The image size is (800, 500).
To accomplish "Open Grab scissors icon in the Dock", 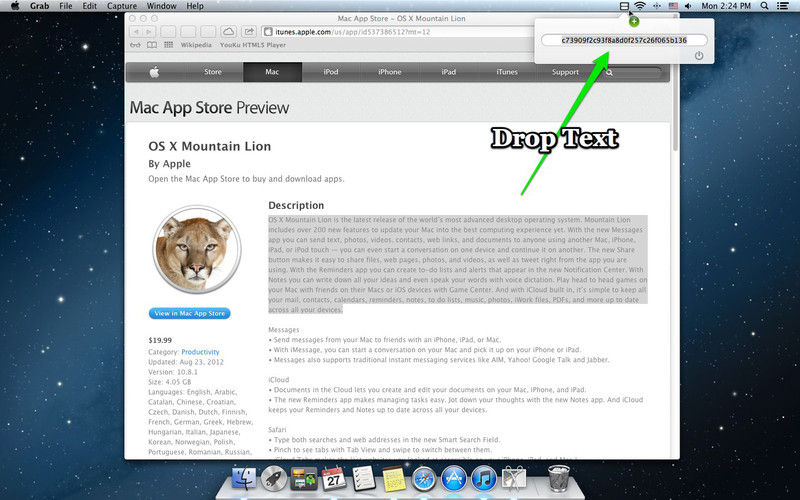I will click(514, 479).
